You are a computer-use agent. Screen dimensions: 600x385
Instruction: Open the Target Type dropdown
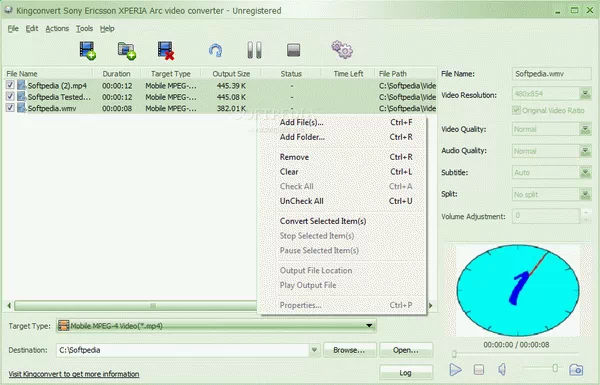coord(369,326)
